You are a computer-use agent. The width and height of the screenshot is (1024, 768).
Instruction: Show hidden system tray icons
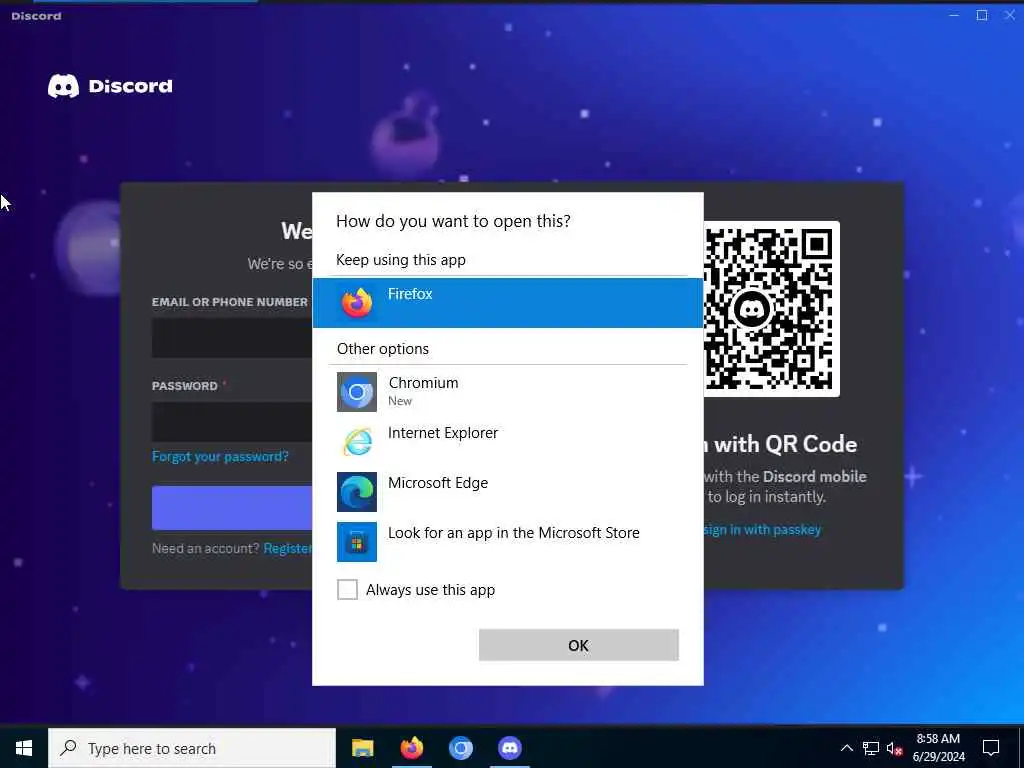point(846,748)
